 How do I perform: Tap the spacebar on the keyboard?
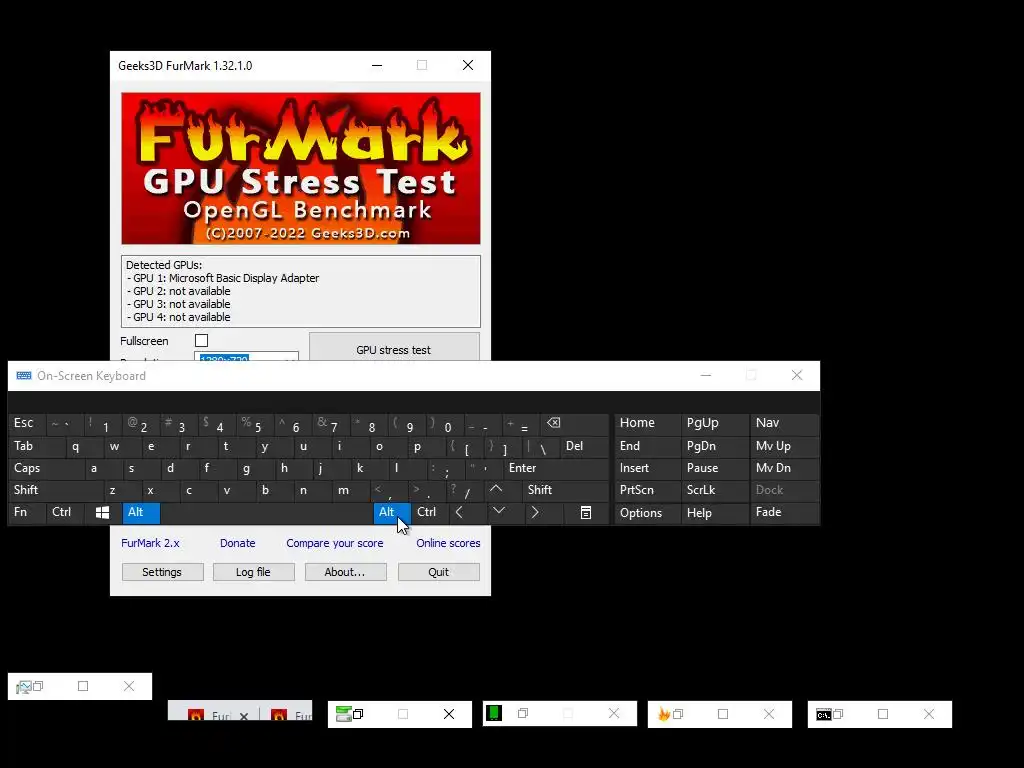(x=266, y=513)
